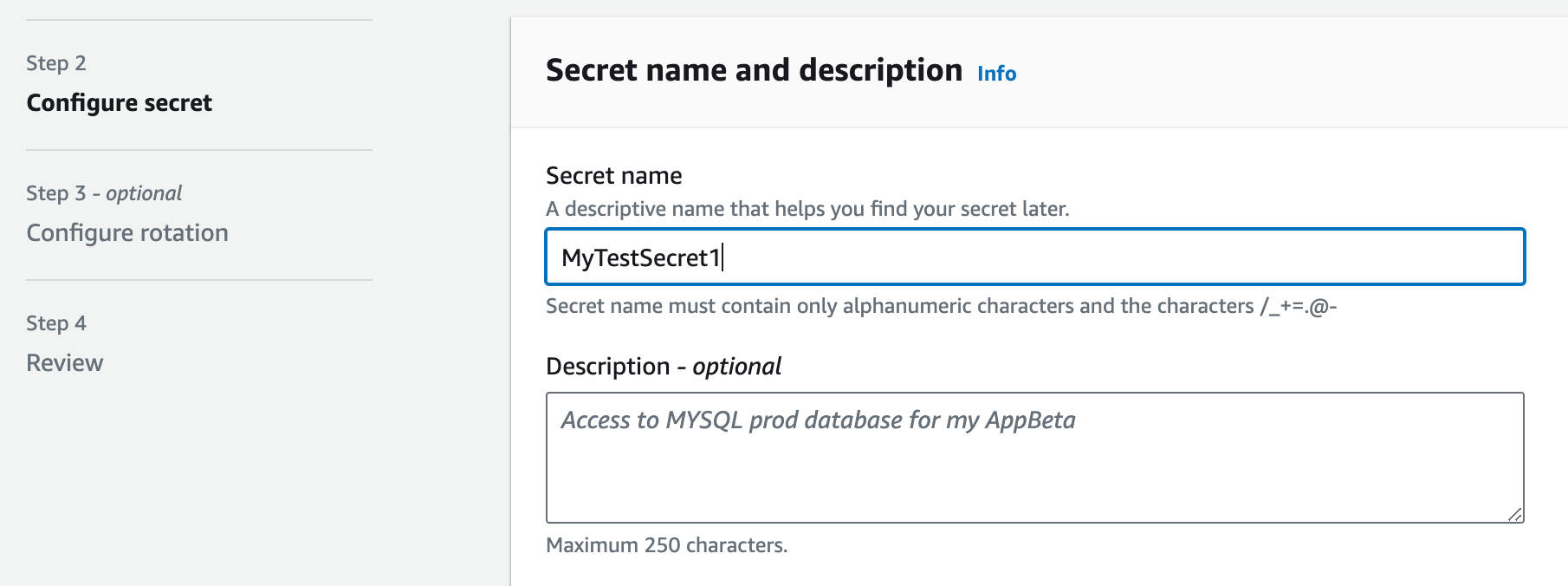Grab the Description box resize handle
The height and width of the screenshot is (586, 1568).
[x=1514, y=514]
